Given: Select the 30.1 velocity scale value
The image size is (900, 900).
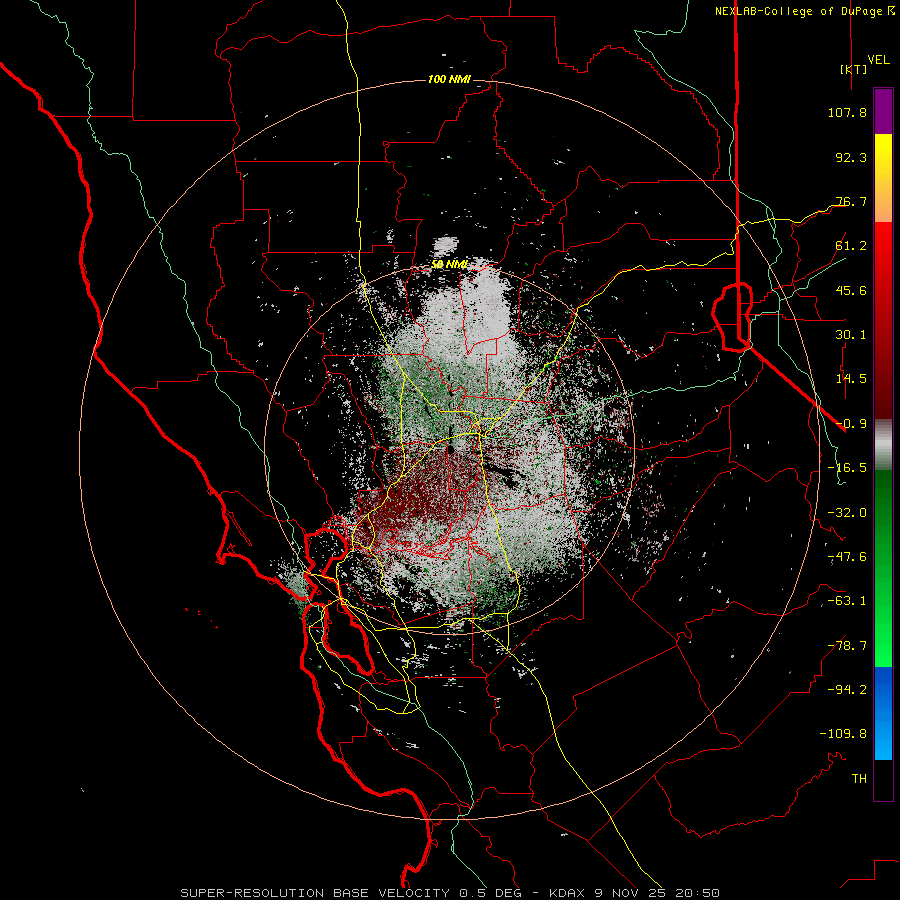Looking at the screenshot, I should 851,335.
